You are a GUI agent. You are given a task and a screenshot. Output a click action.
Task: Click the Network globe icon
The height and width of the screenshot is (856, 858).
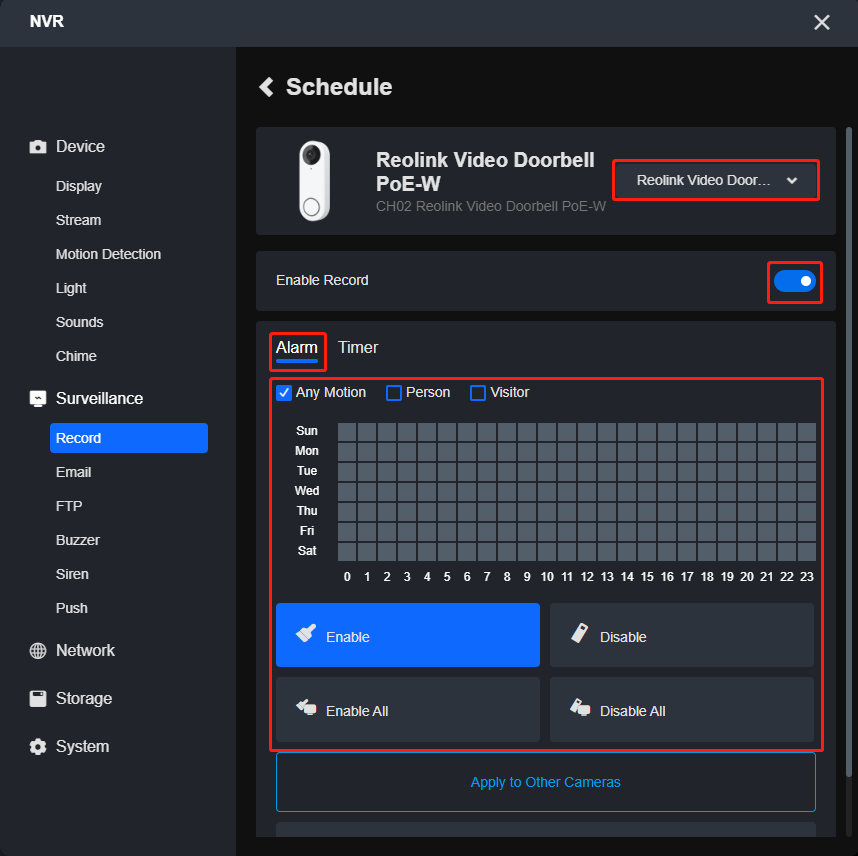(38, 651)
